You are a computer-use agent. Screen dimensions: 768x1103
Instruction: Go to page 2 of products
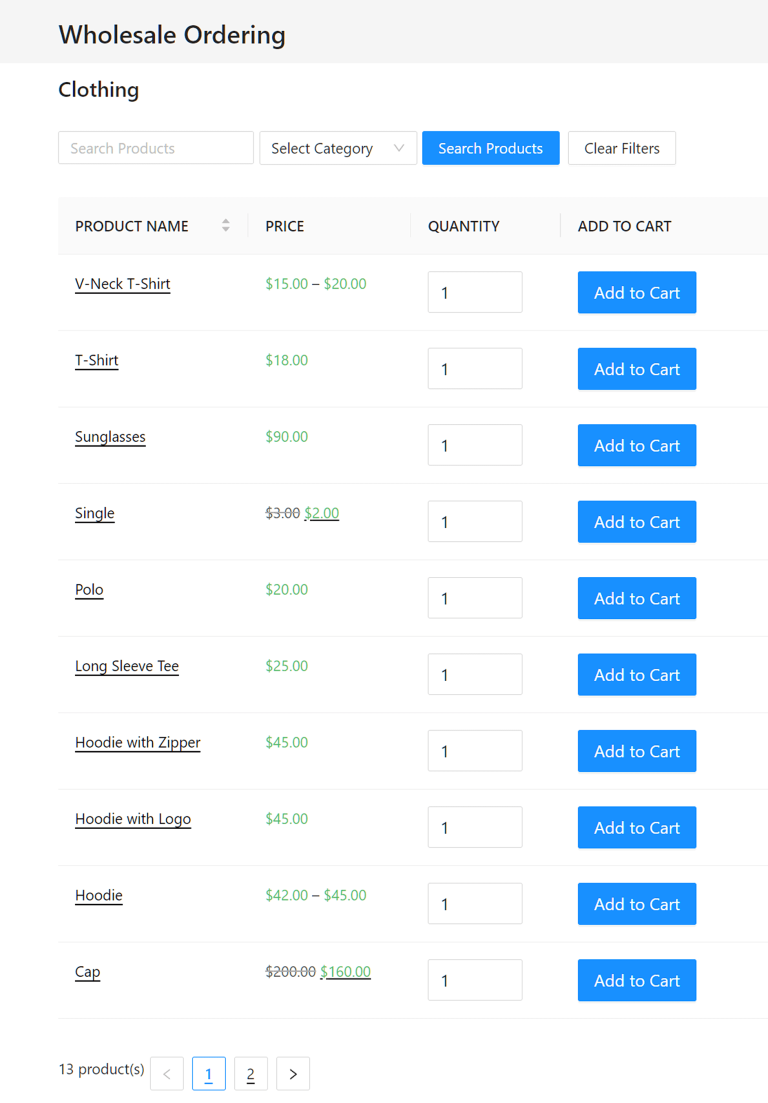251,1074
